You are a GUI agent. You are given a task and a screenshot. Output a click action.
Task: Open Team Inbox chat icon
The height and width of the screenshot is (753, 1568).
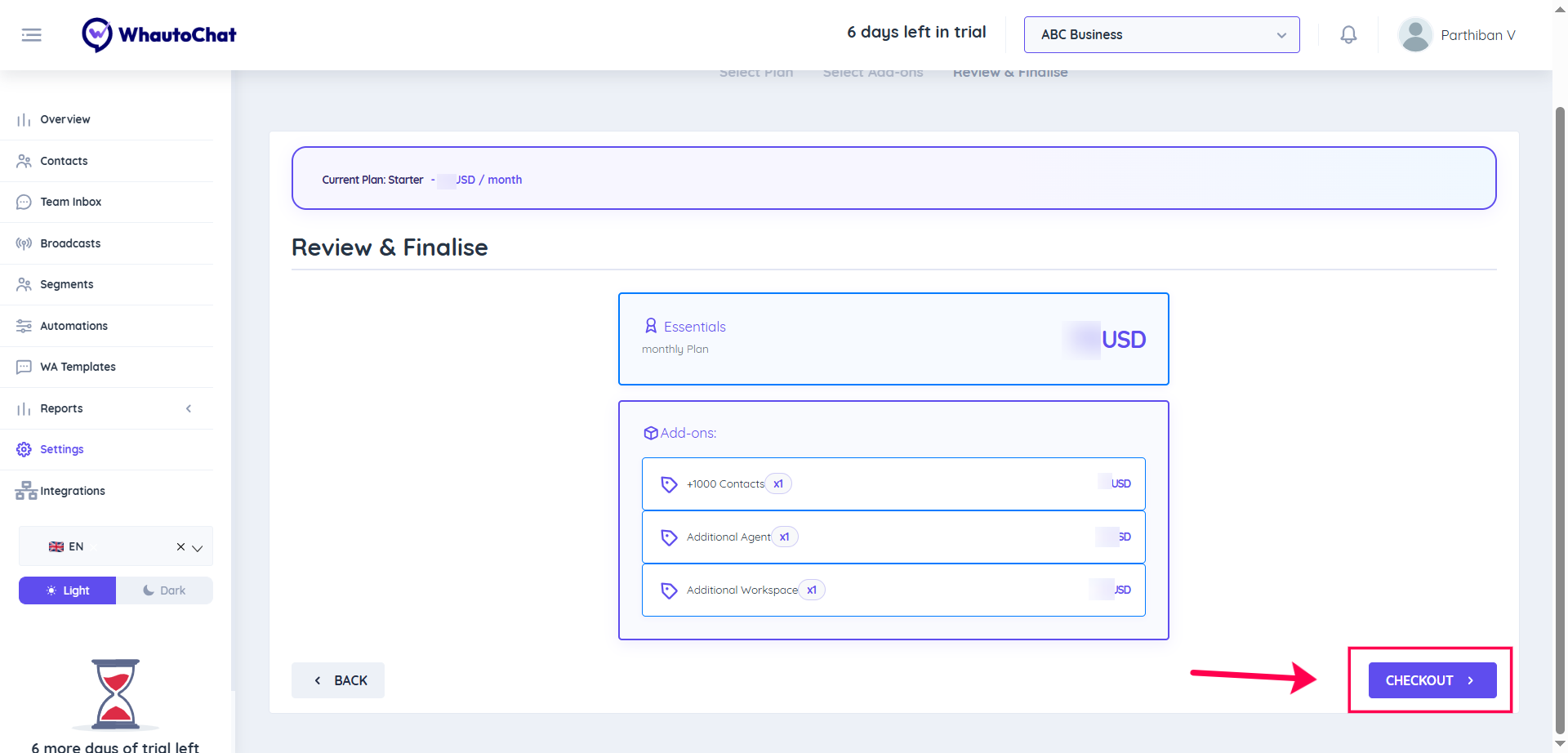24,202
